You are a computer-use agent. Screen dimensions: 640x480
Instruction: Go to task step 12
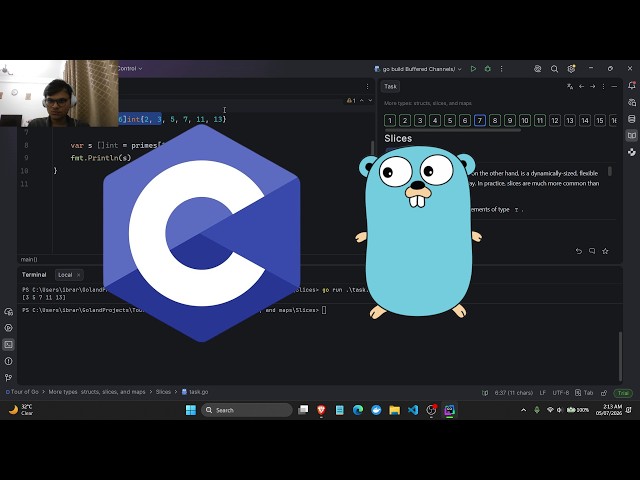[555, 120]
